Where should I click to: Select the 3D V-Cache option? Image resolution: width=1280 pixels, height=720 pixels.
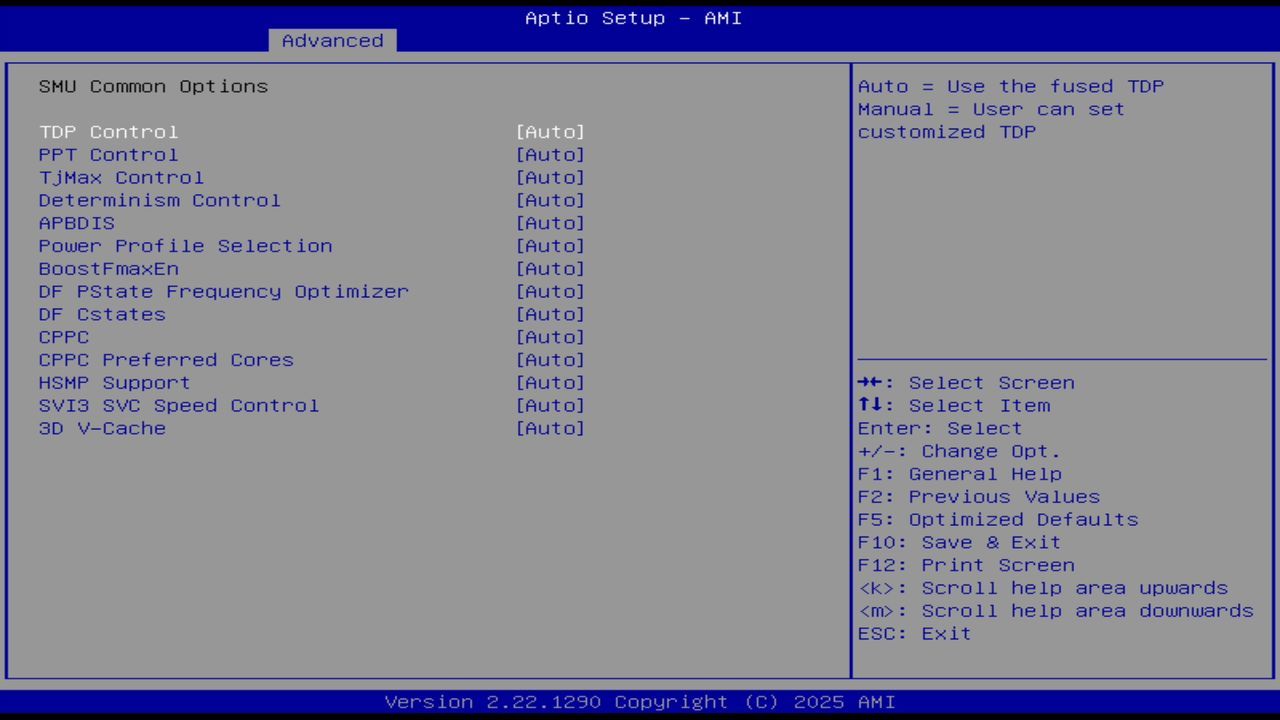pyautogui.click(x=102, y=428)
